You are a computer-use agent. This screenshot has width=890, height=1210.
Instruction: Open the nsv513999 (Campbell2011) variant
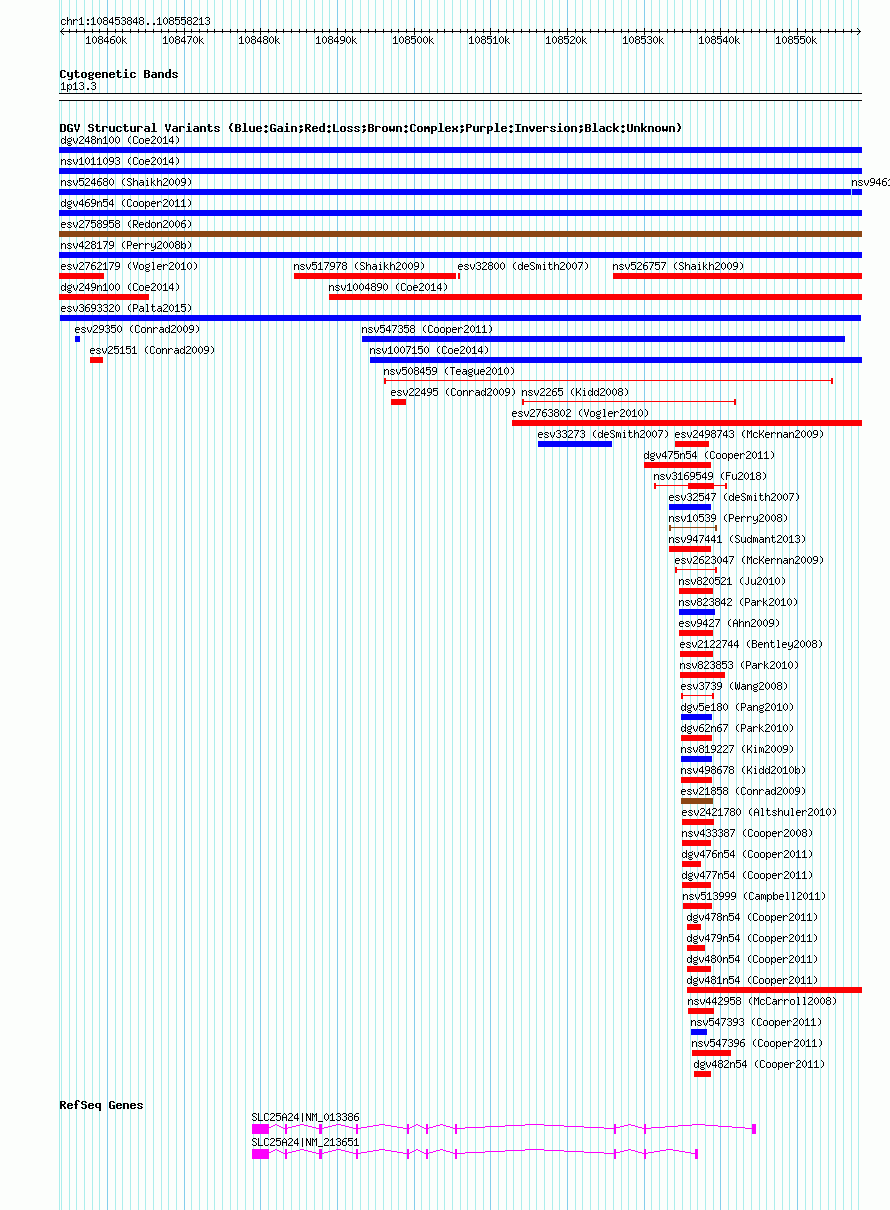pos(697,906)
